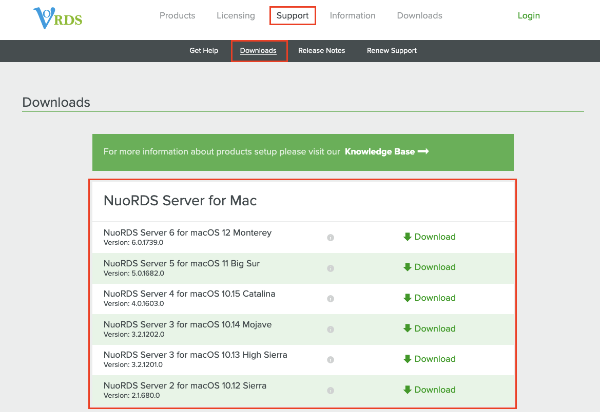Select text 'Version: 4.0.1603.0'
Viewport: 600px width, 412px height.
tap(134, 303)
